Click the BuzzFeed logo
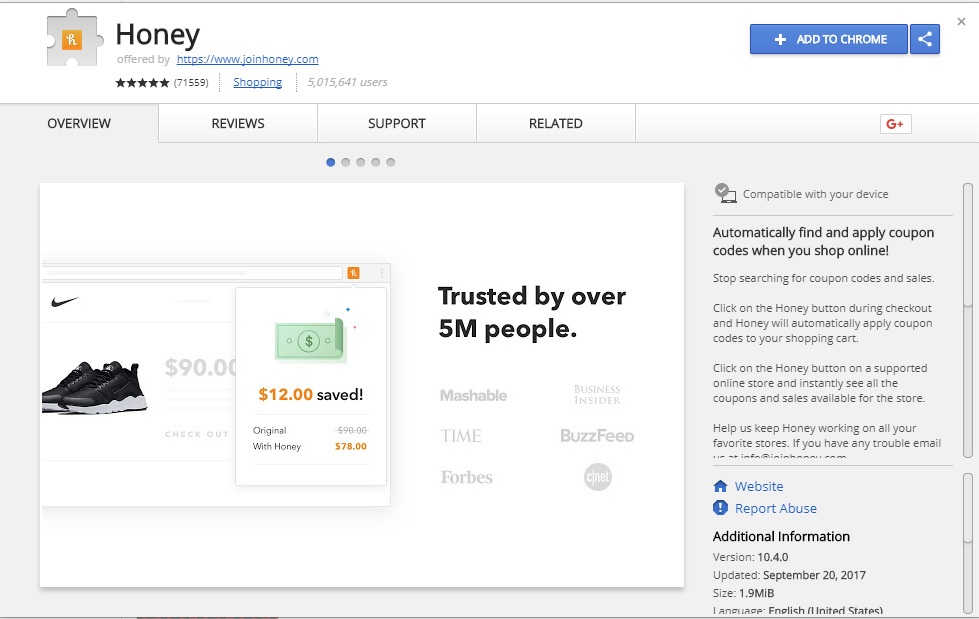The image size is (979, 619). click(597, 436)
